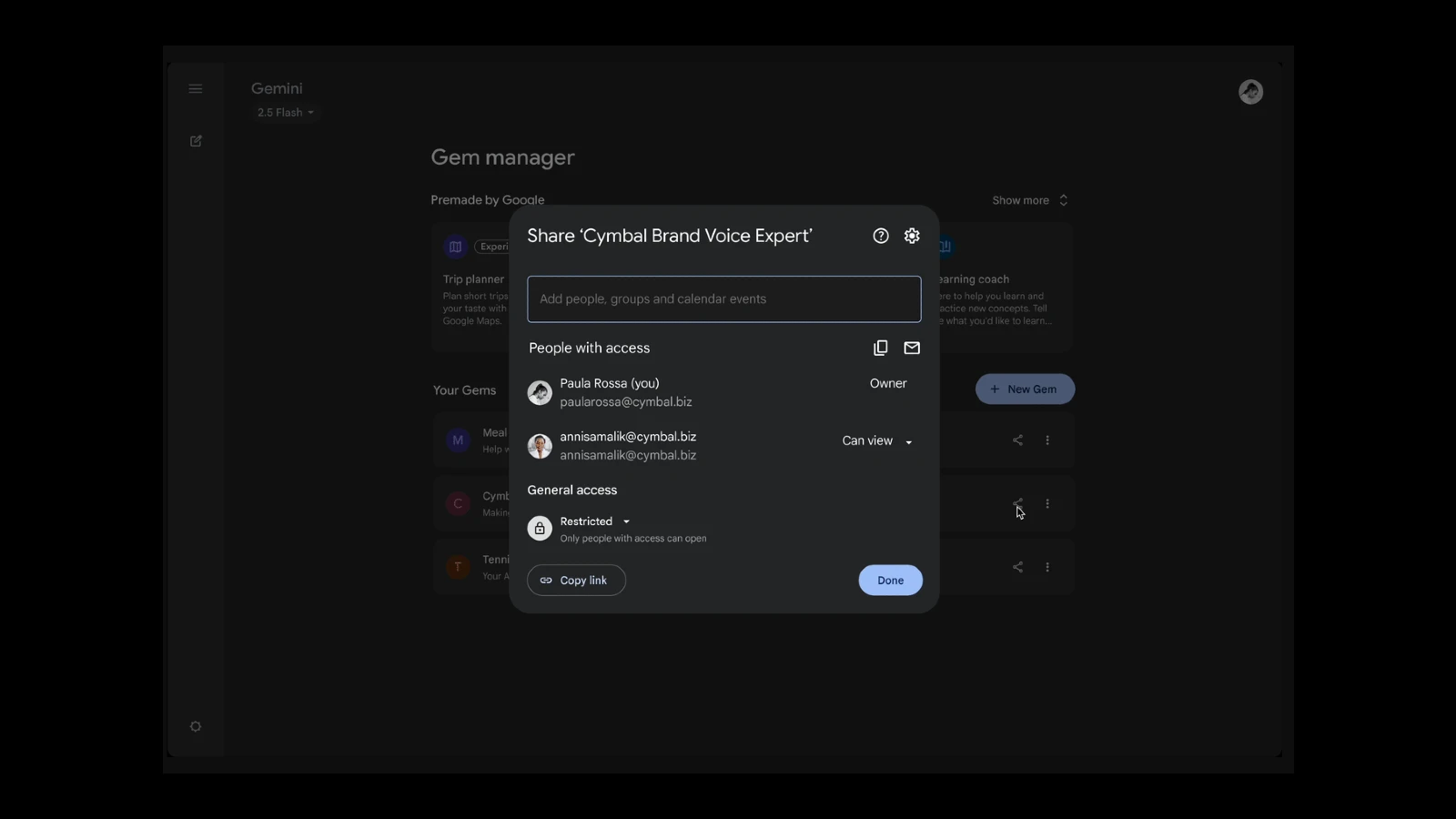Open more options for the Tennis gem row

[x=1047, y=567]
